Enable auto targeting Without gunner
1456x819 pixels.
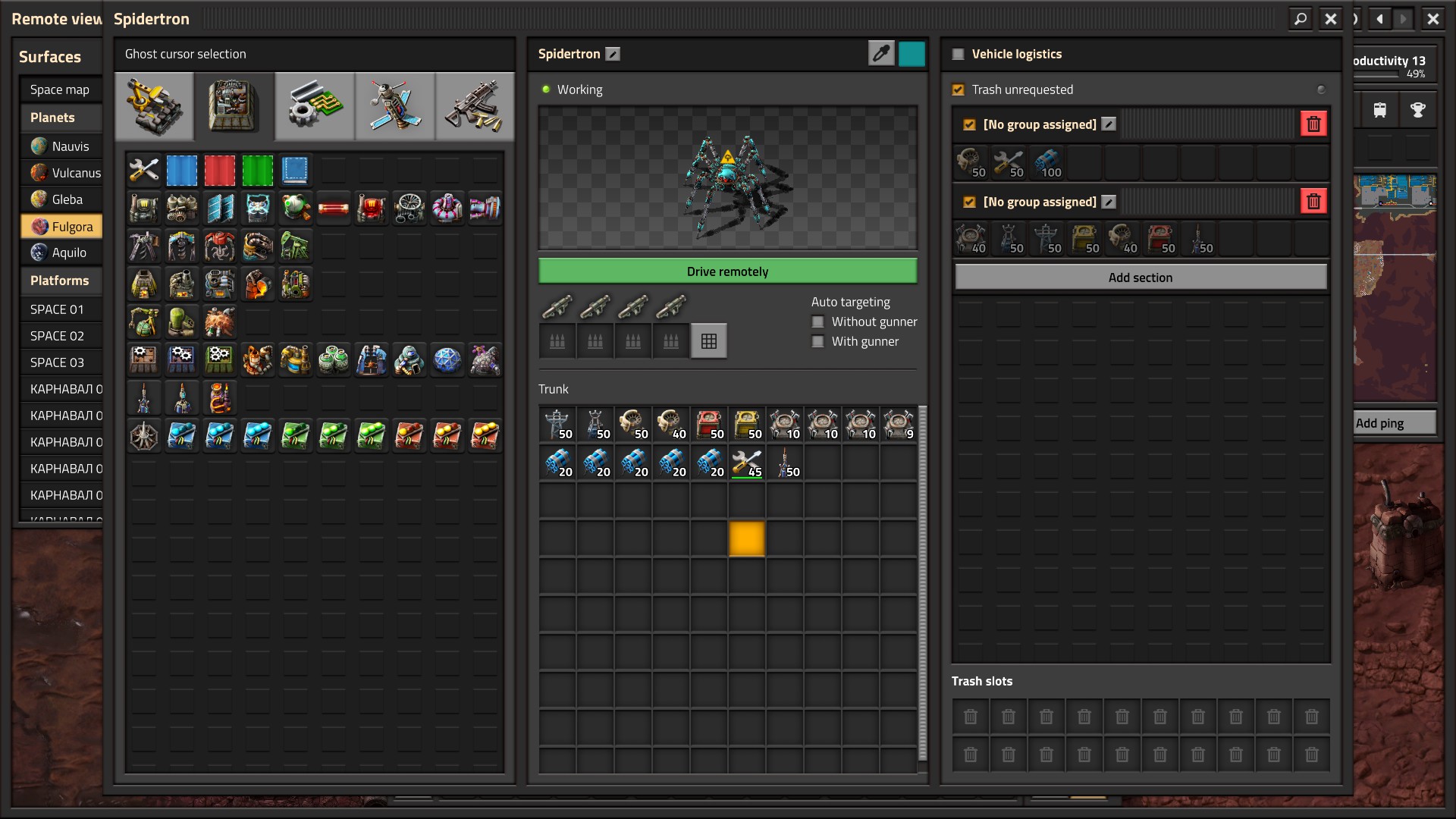tap(817, 322)
